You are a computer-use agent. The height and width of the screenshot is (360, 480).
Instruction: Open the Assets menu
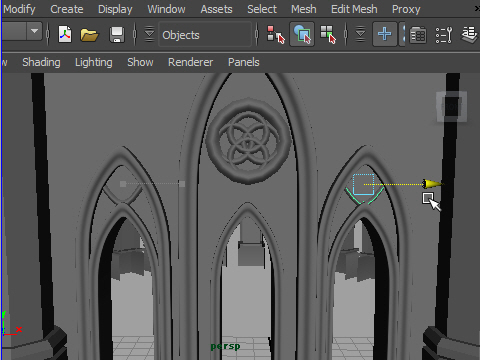[216, 9]
